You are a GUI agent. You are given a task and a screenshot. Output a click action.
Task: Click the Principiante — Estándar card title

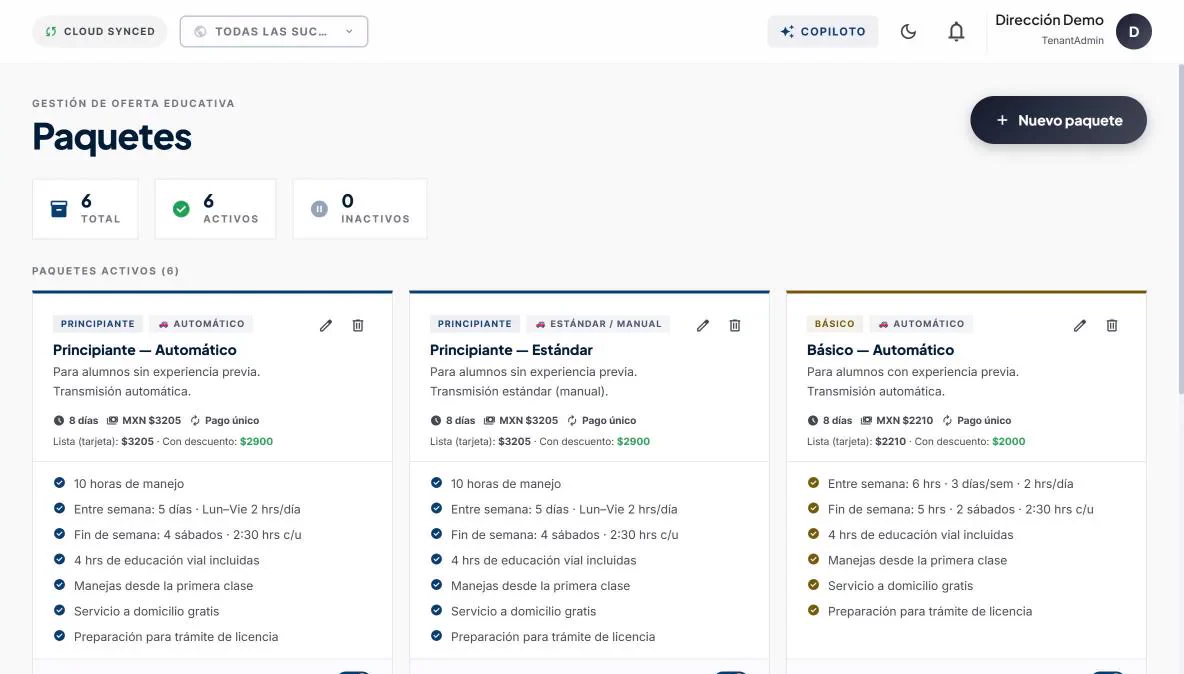click(x=511, y=350)
